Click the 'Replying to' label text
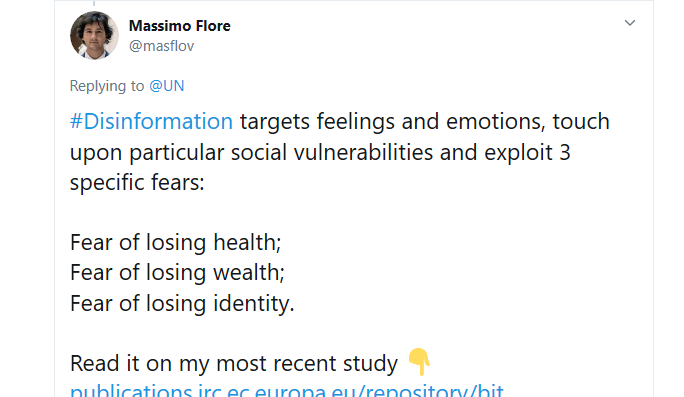 107,86
